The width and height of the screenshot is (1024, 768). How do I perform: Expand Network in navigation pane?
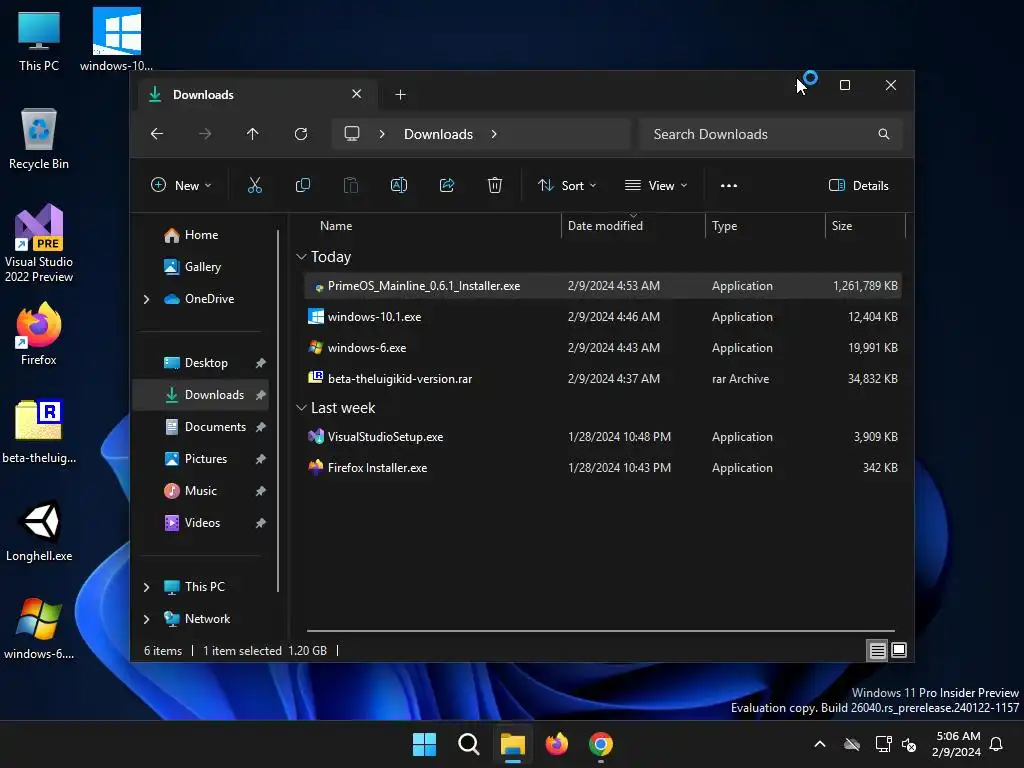146,619
